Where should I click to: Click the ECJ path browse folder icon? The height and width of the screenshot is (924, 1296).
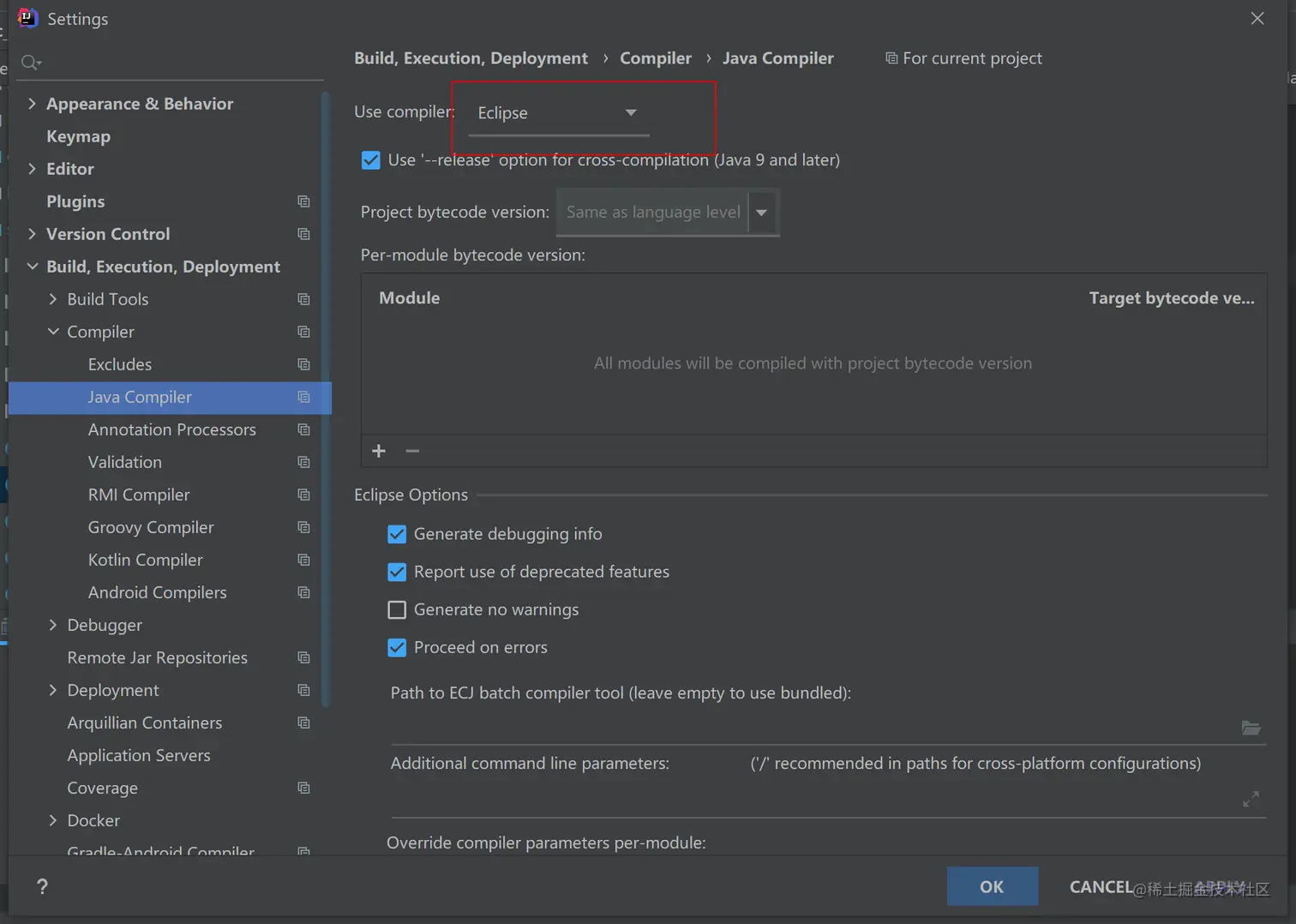1251,728
